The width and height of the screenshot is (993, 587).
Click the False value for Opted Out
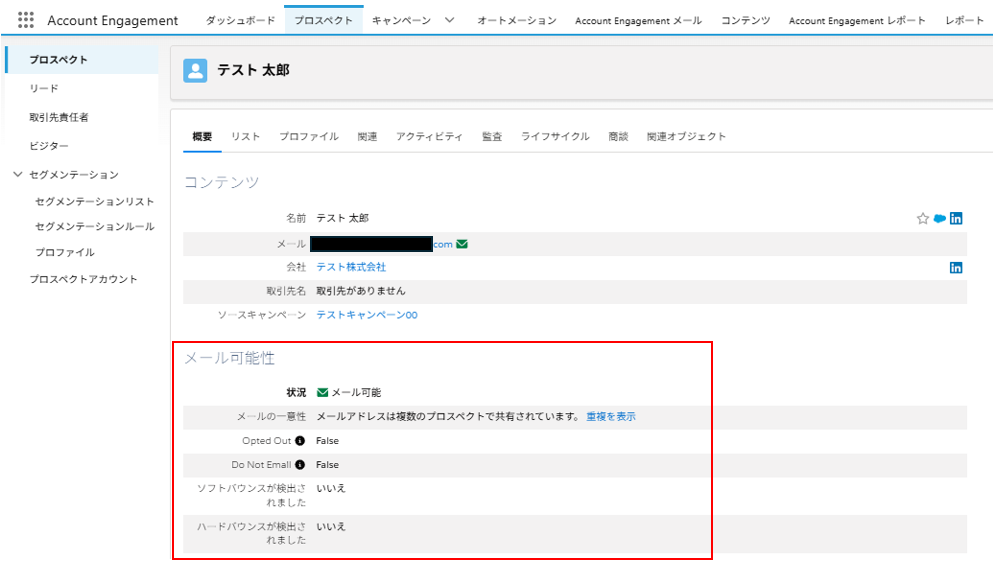pos(327,441)
